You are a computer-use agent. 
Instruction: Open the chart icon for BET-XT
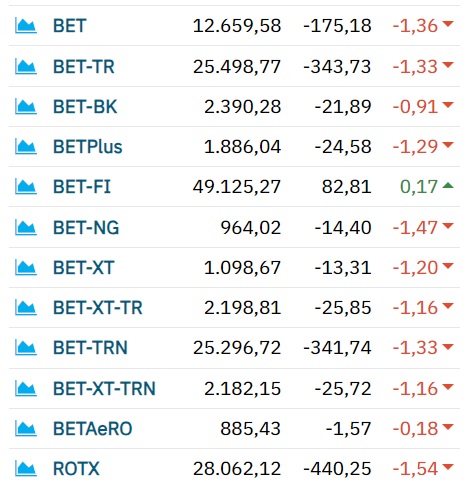(26, 268)
